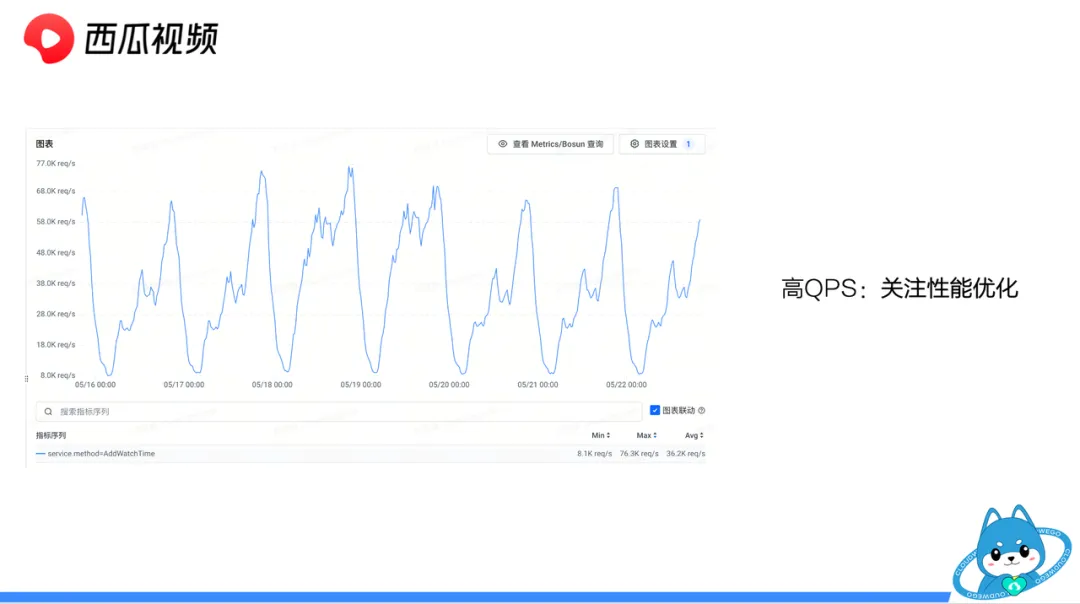Click the 05/22 00:00 time label

[x=627, y=385]
